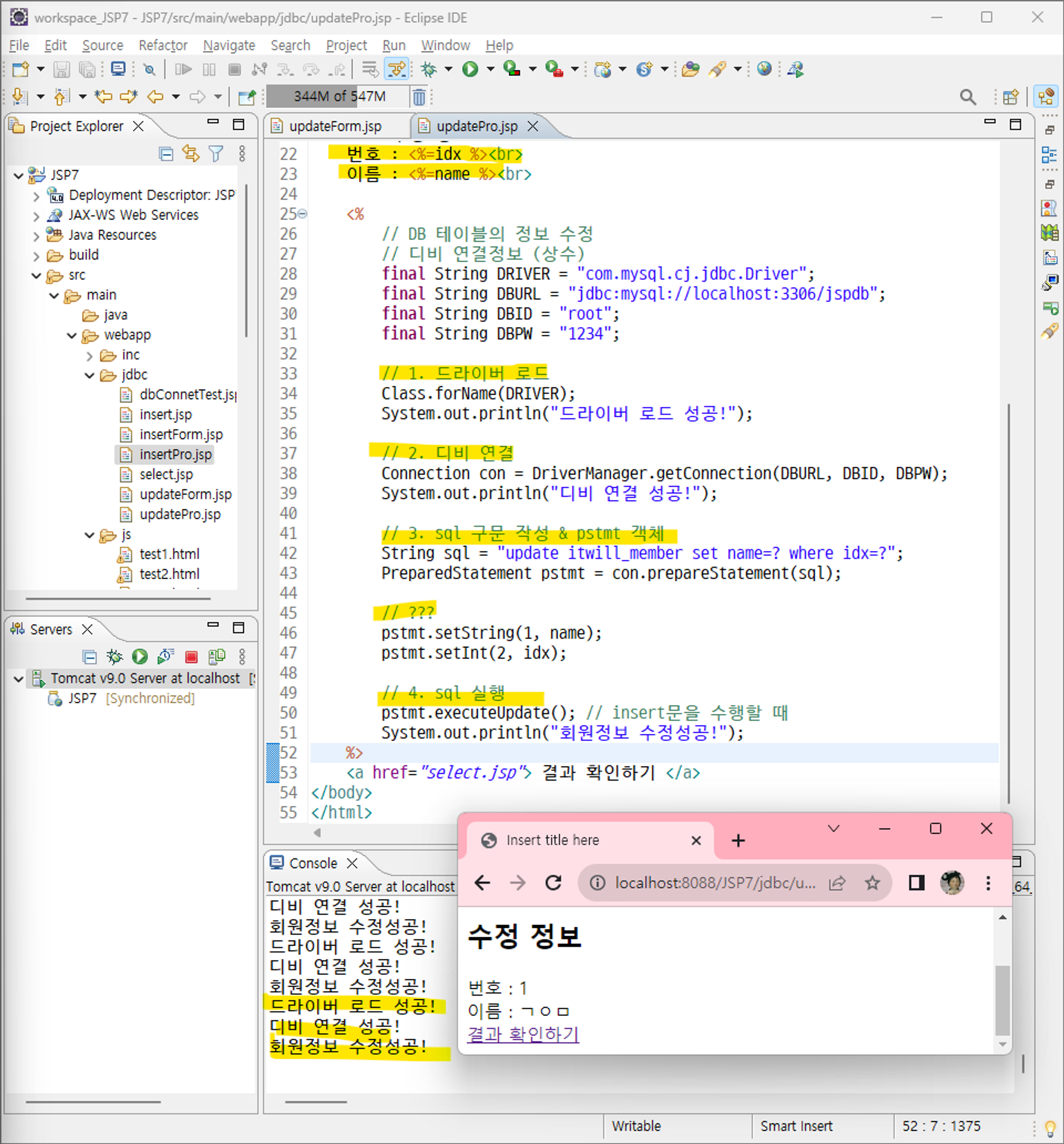The image size is (1064, 1144).
Task: Click the Run green play toolbar button
Action: [x=470, y=69]
